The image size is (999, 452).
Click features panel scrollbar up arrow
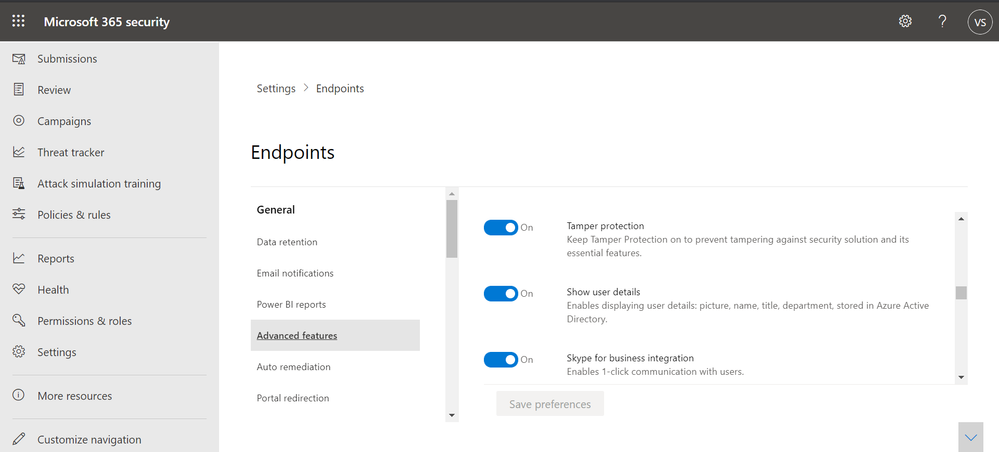pyautogui.click(x=961, y=219)
